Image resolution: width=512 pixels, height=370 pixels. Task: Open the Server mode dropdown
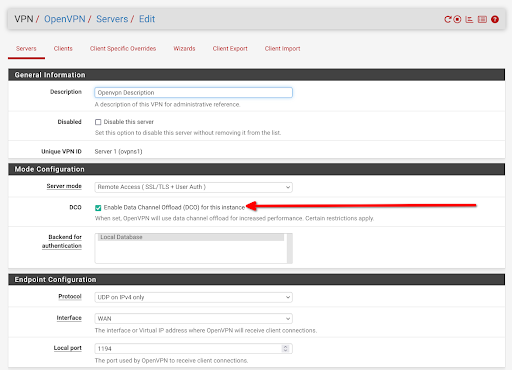(193, 187)
